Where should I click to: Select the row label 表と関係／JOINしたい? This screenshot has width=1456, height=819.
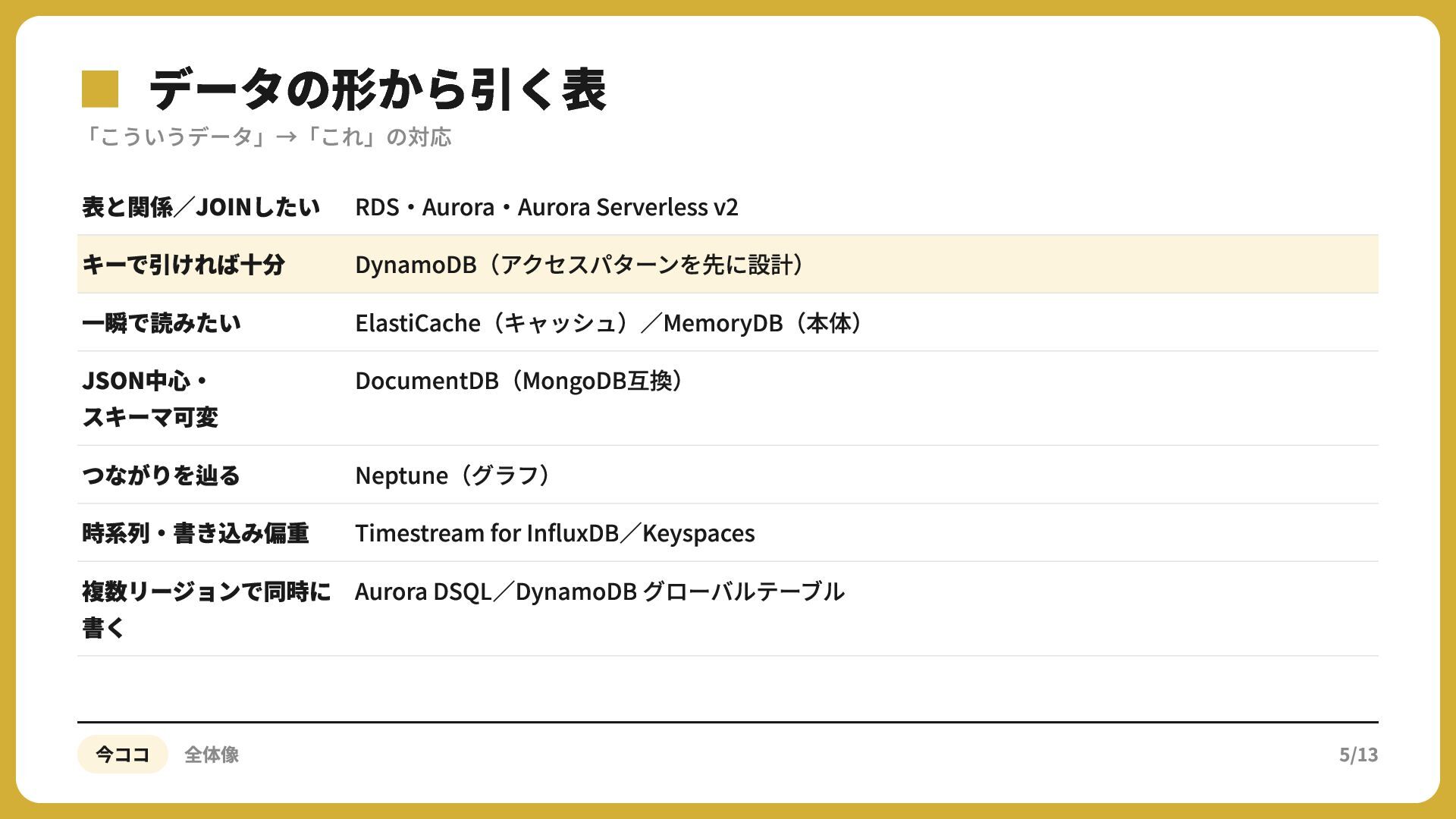coord(201,207)
